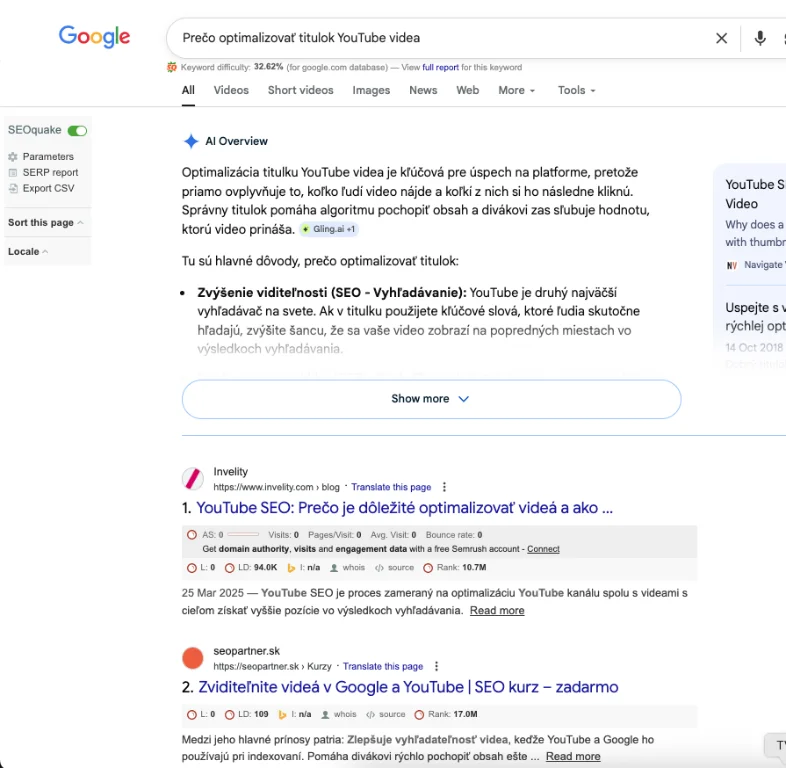Toggle the SEOquake switch off

tap(77, 131)
